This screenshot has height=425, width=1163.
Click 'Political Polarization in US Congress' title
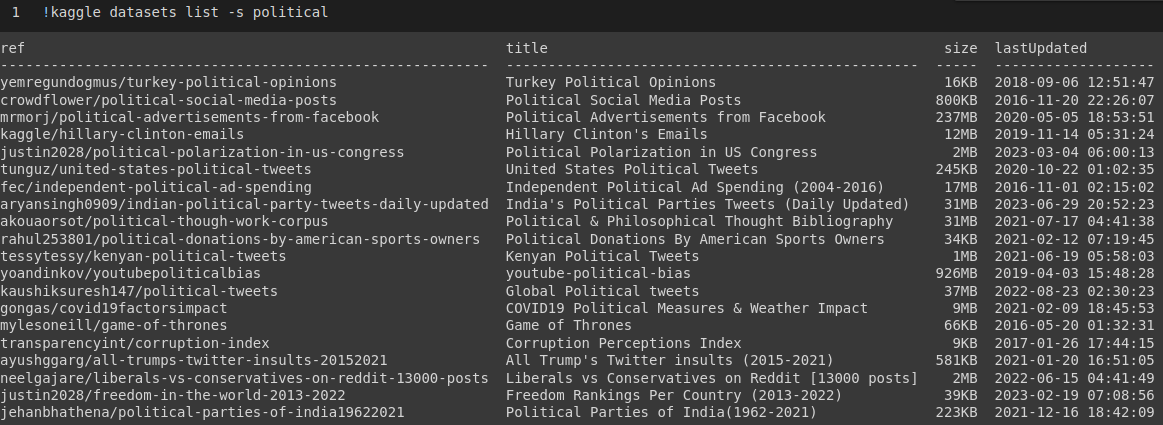pos(661,152)
